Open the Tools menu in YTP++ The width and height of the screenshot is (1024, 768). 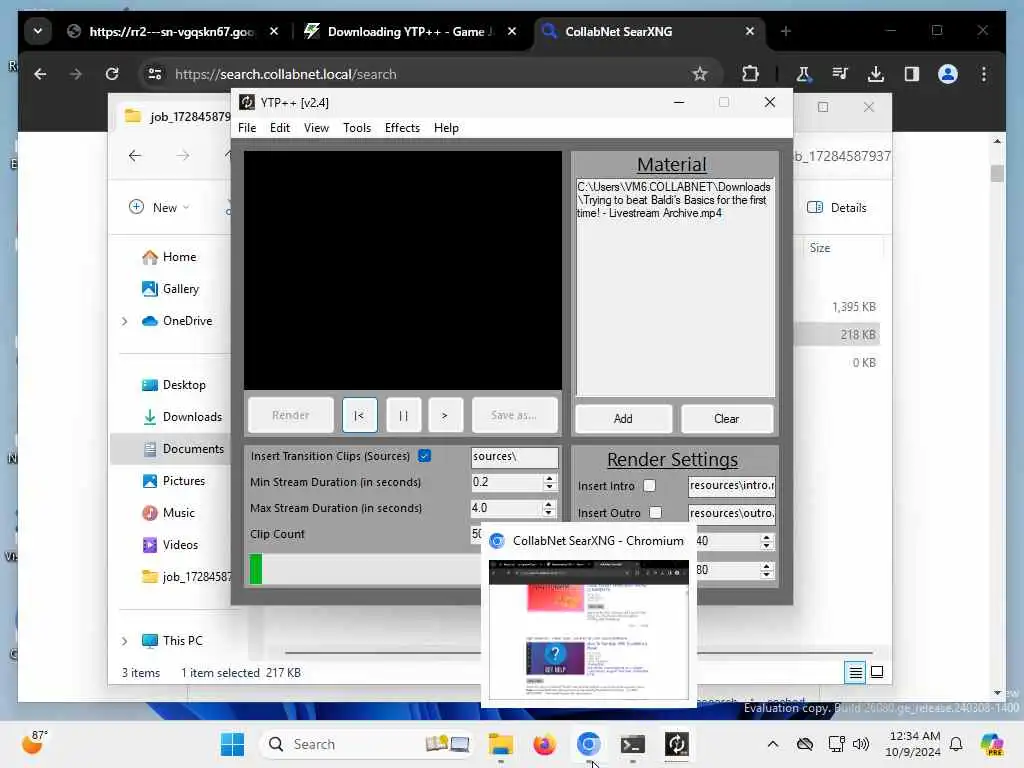point(357,128)
